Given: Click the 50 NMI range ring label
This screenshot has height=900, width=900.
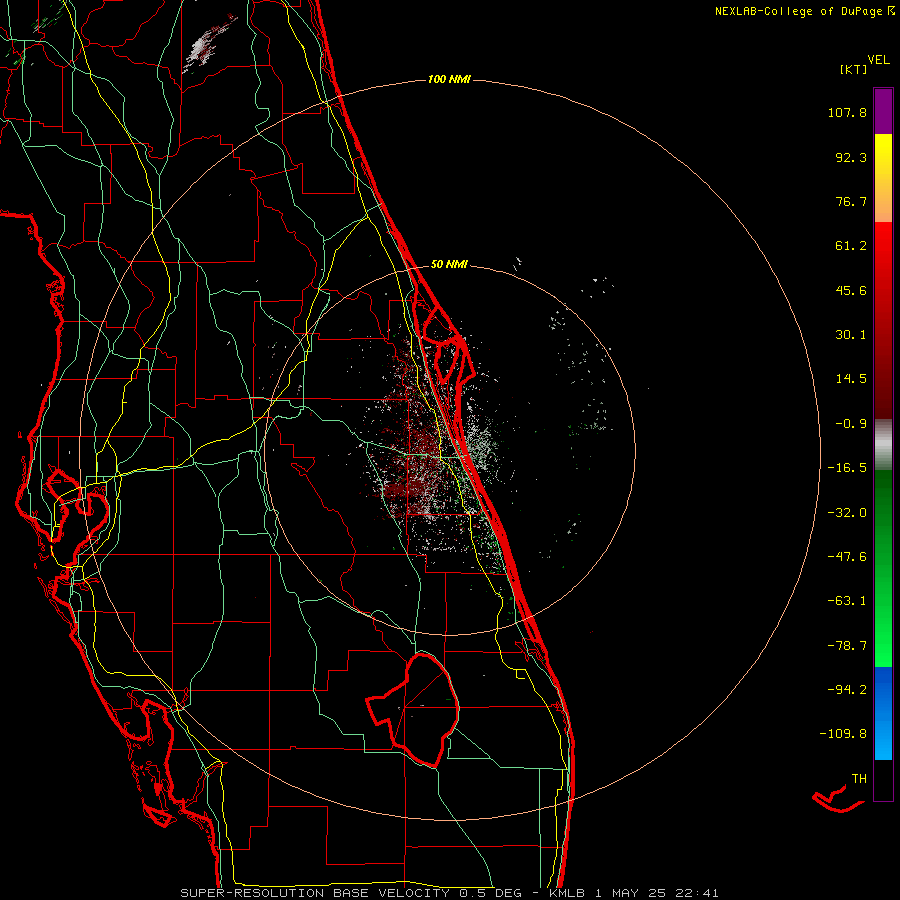Looking at the screenshot, I should pos(449,265).
